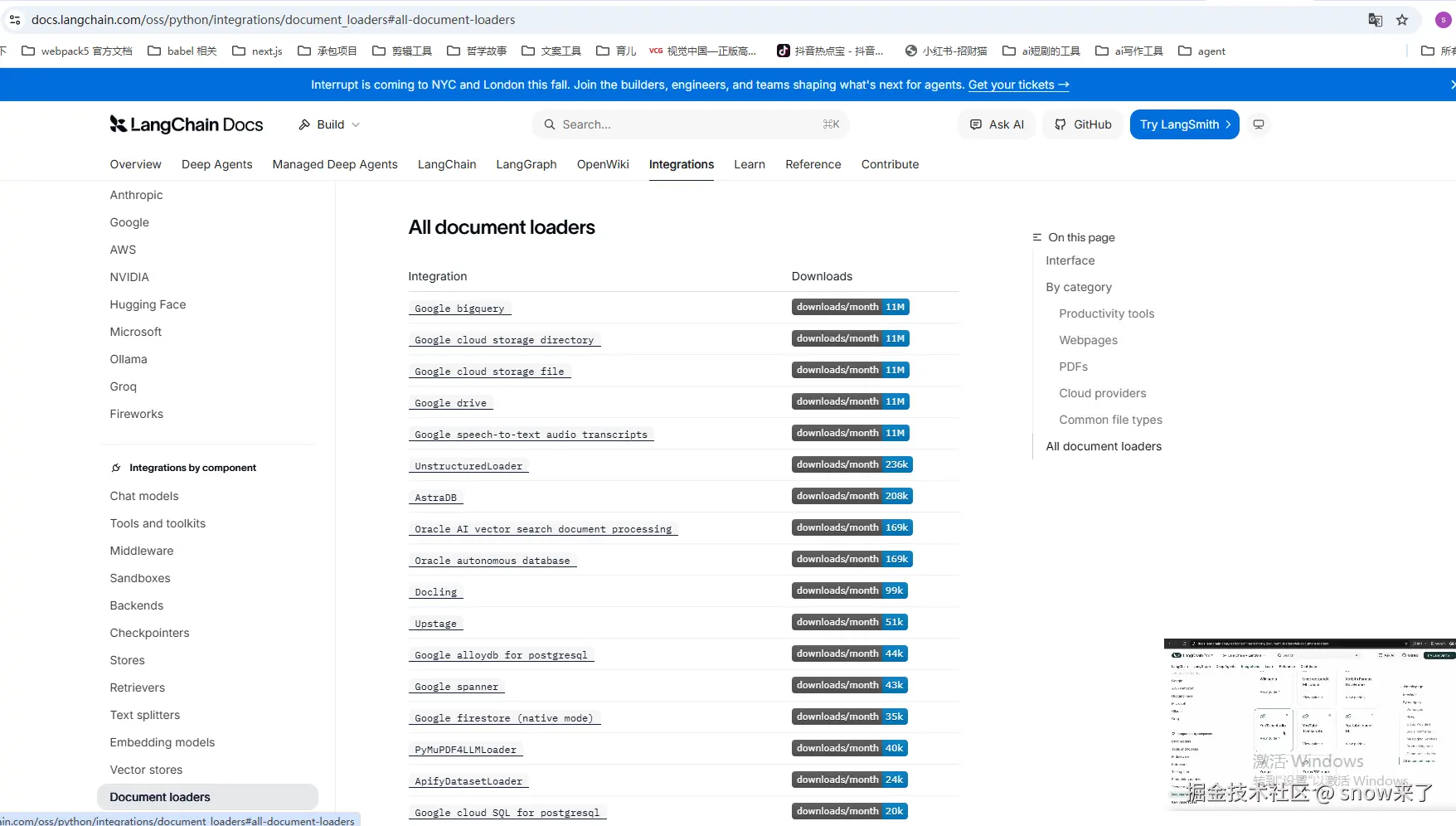Open the Managed Deep Agents tab
Image resolution: width=1456 pixels, height=826 pixels.
(x=335, y=164)
